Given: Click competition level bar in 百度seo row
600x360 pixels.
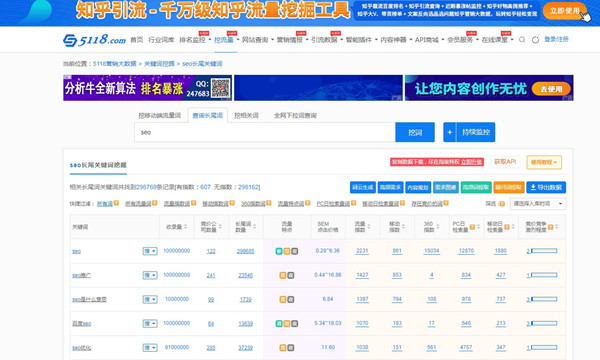Looking at the screenshot, I should [544, 324].
